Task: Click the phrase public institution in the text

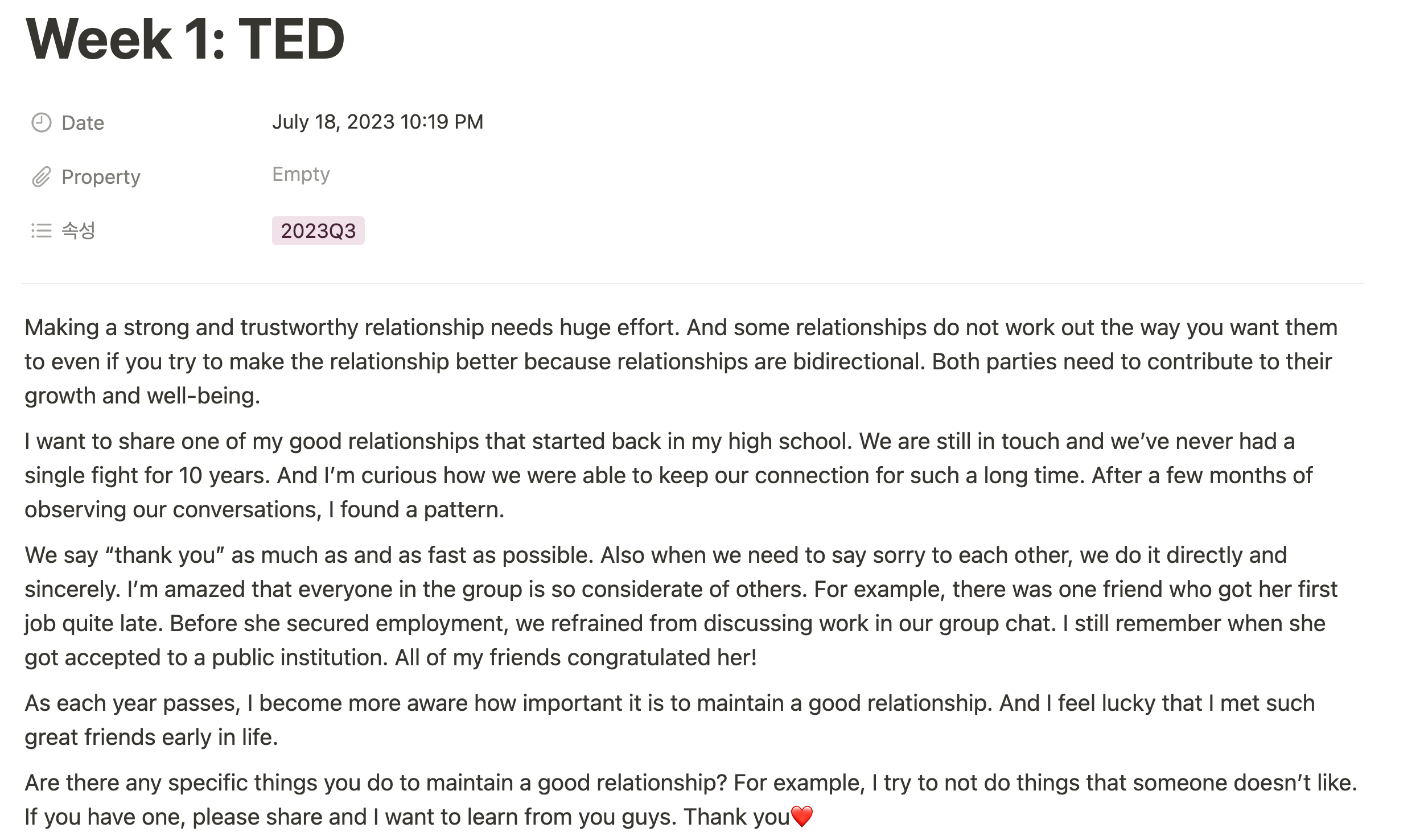Action: tap(299, 657)
